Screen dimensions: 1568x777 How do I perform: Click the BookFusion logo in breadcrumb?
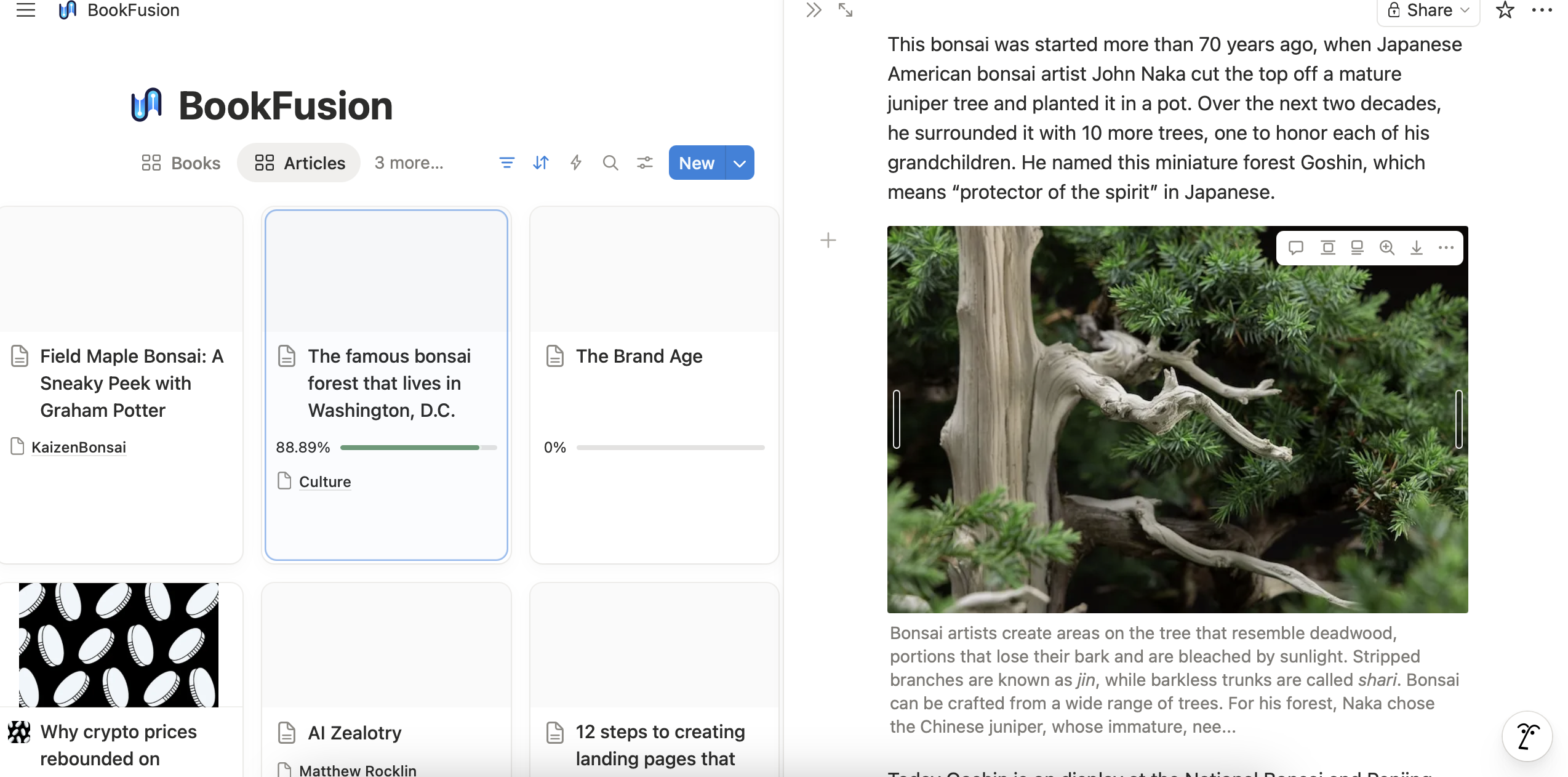click(68, 10)
